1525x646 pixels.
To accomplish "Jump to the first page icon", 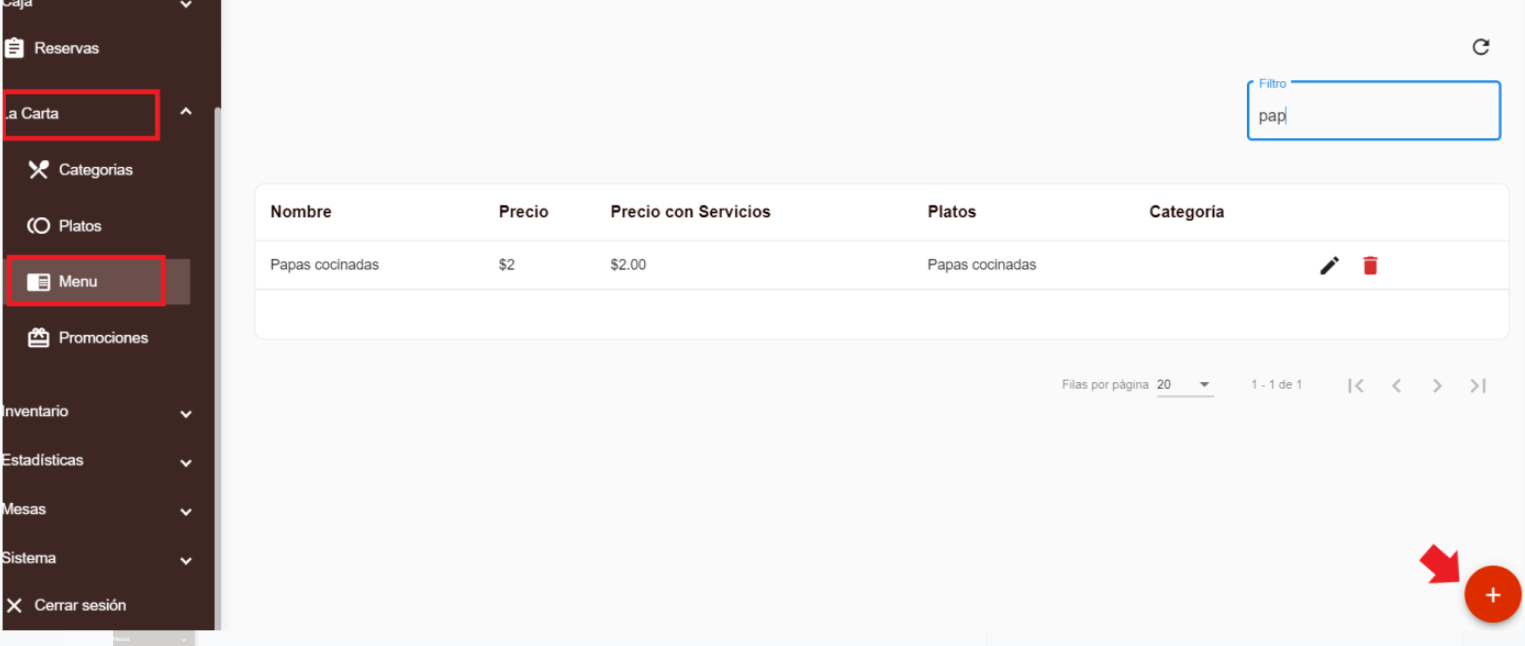I will pos(1356,386).
